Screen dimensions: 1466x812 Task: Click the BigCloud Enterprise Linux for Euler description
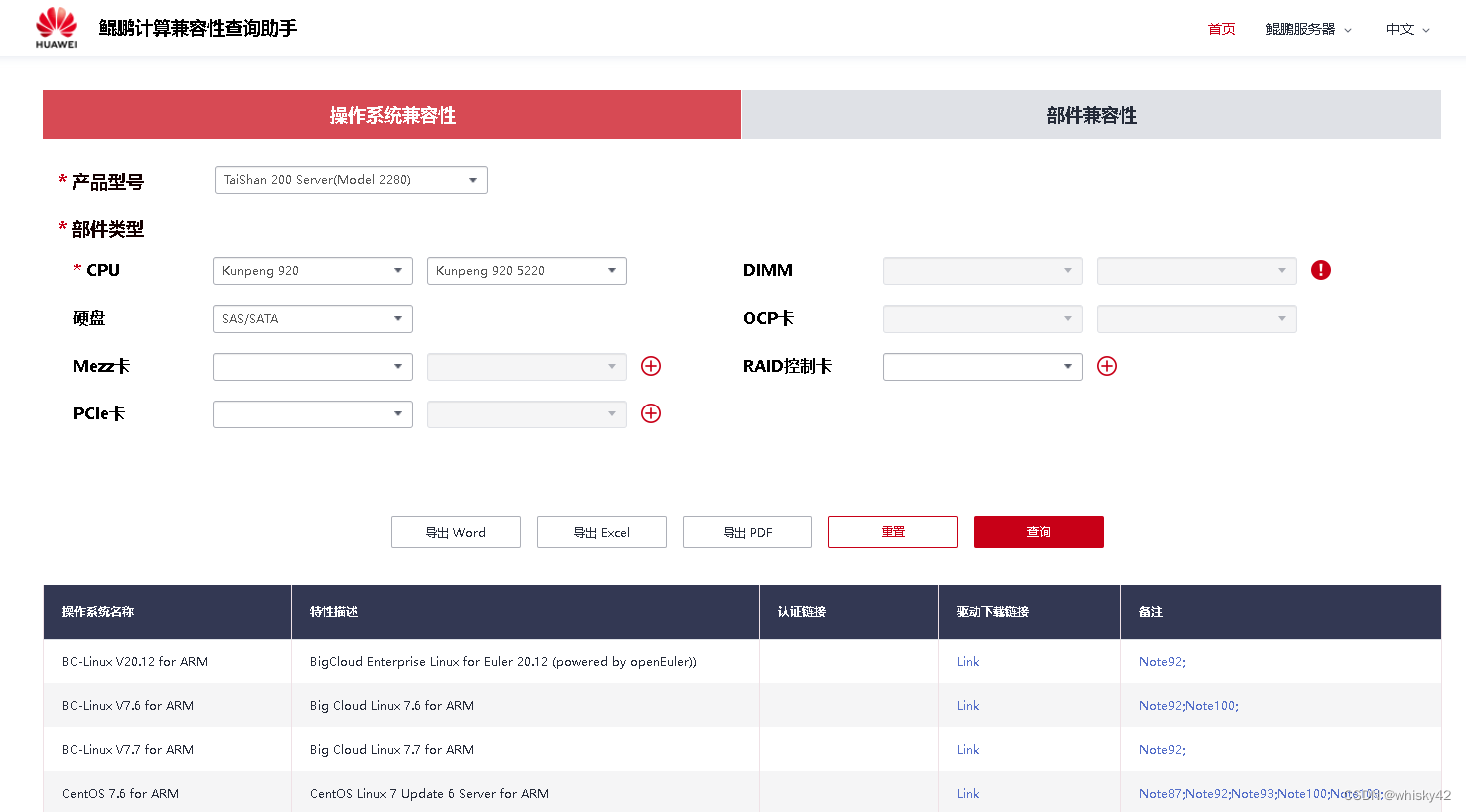tap(503, 662)
